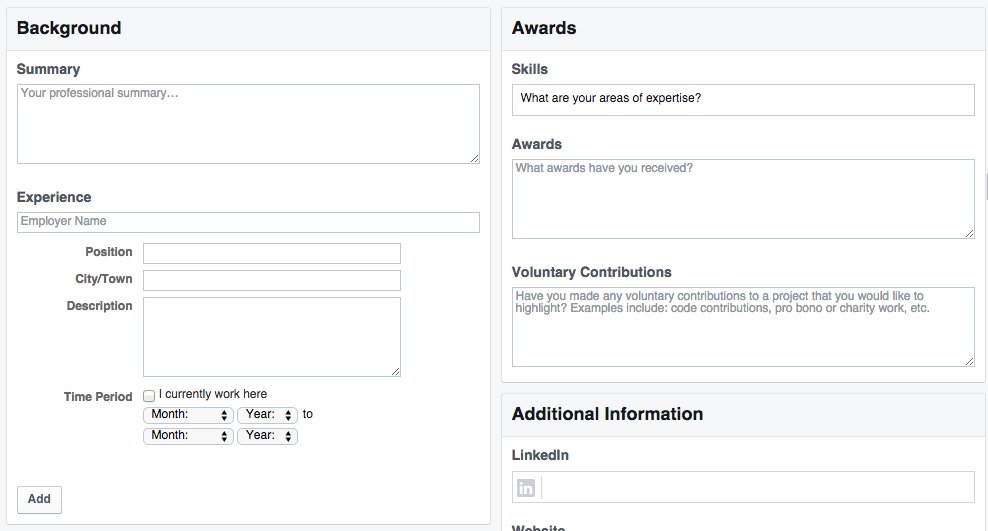Click the Description textarea resize handle
This screenshot has width=988, height=531.
[x=395, y=371]
